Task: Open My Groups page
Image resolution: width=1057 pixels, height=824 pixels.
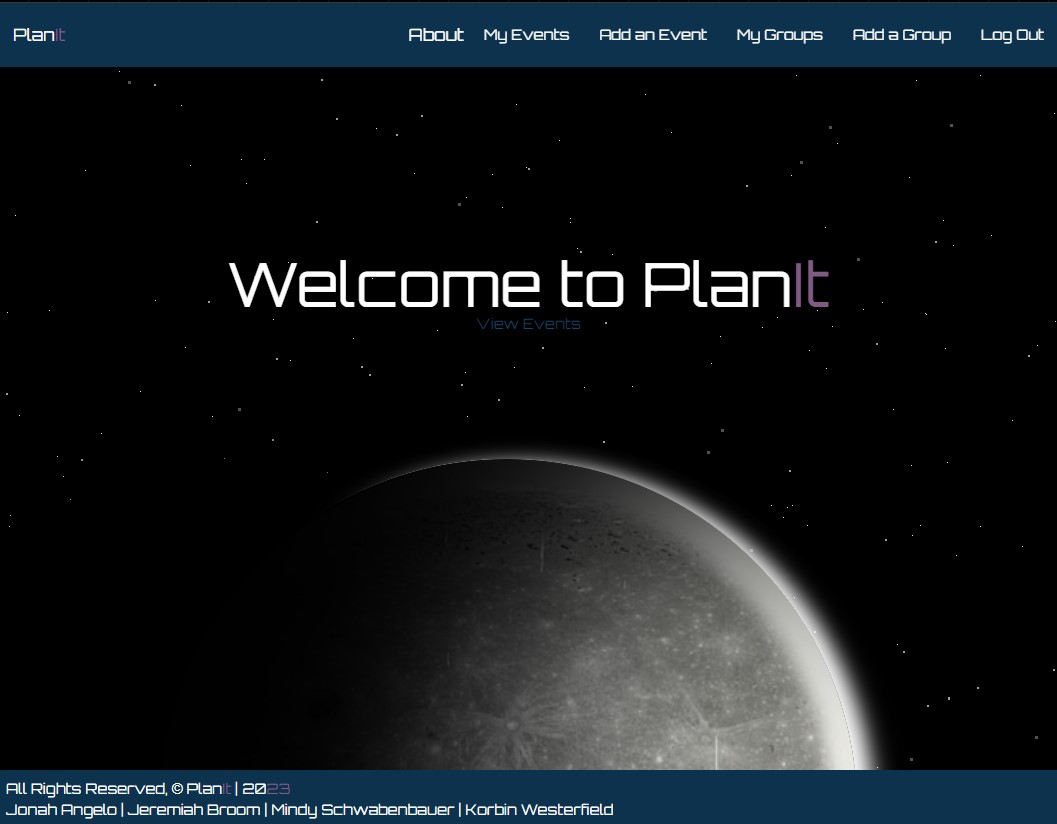Action: pos(779,35)
